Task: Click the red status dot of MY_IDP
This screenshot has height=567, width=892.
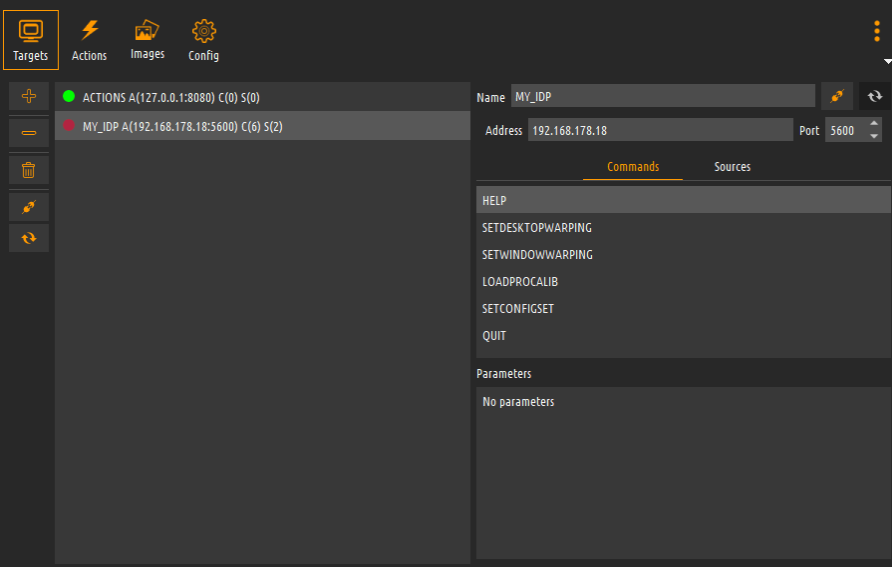Action: coord(69,125)
